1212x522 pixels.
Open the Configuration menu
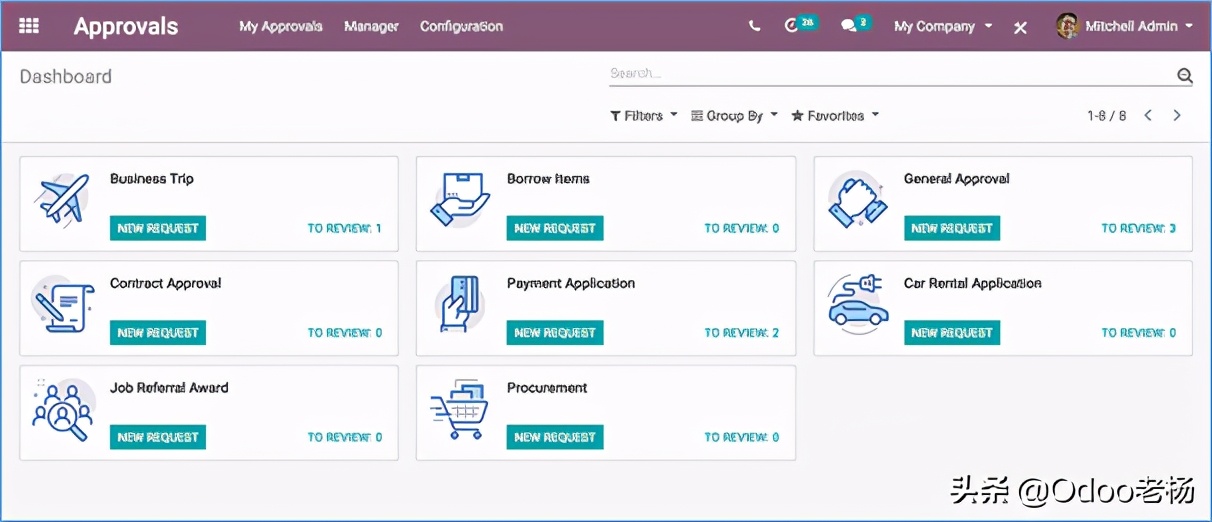pos(461,27)
